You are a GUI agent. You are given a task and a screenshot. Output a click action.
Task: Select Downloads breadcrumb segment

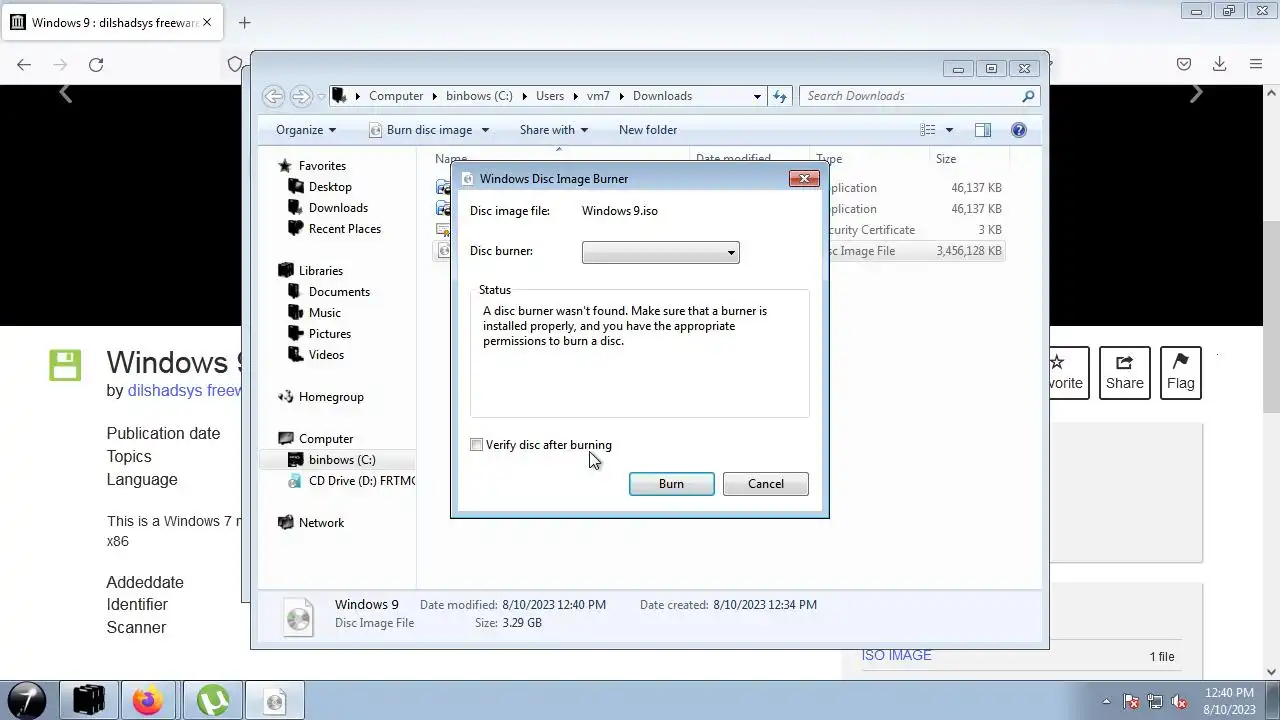pos(662,96)
